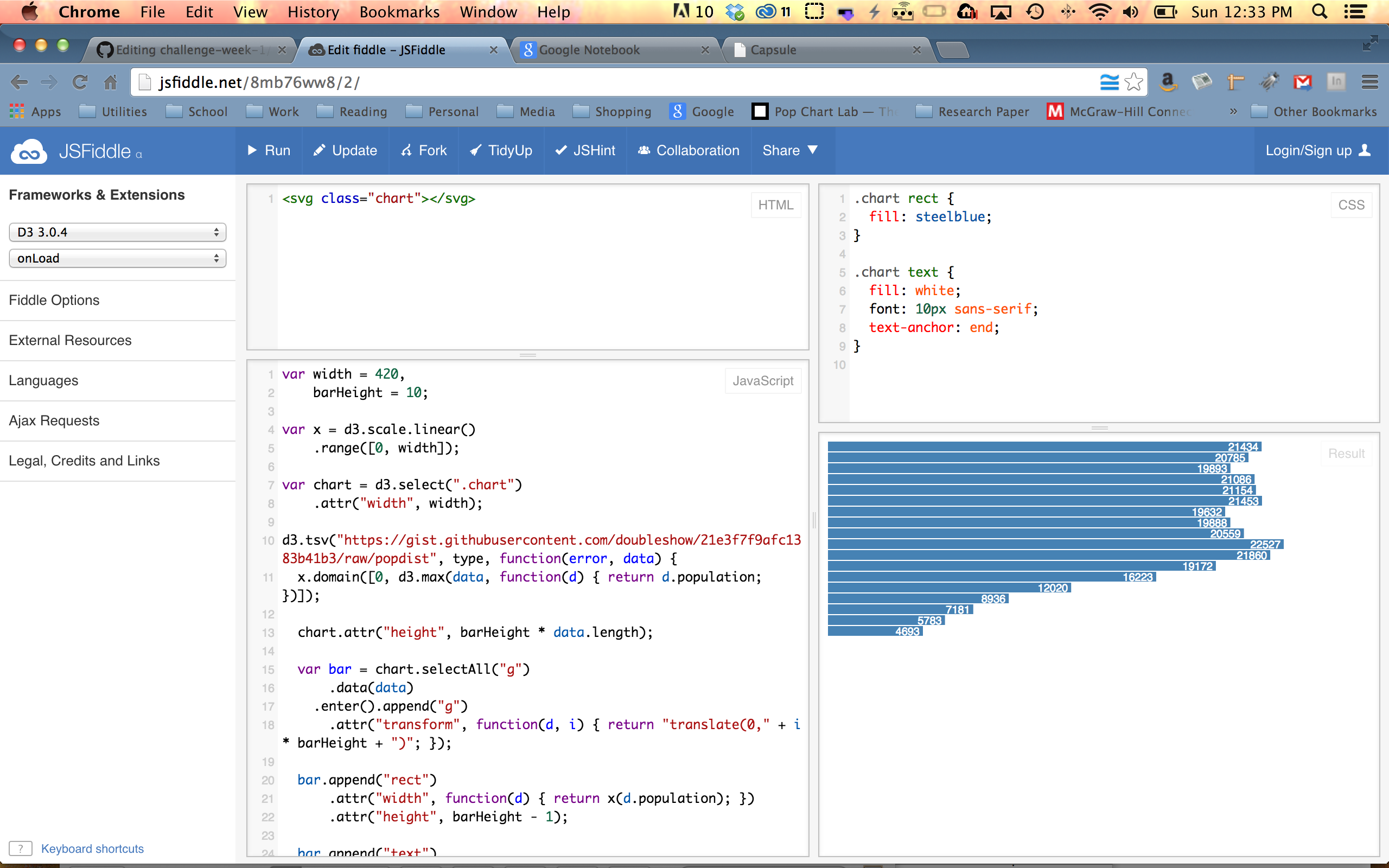
Task: Click horizontal divider handle between HTML and JavaScript
Action: tap(527, 355)
